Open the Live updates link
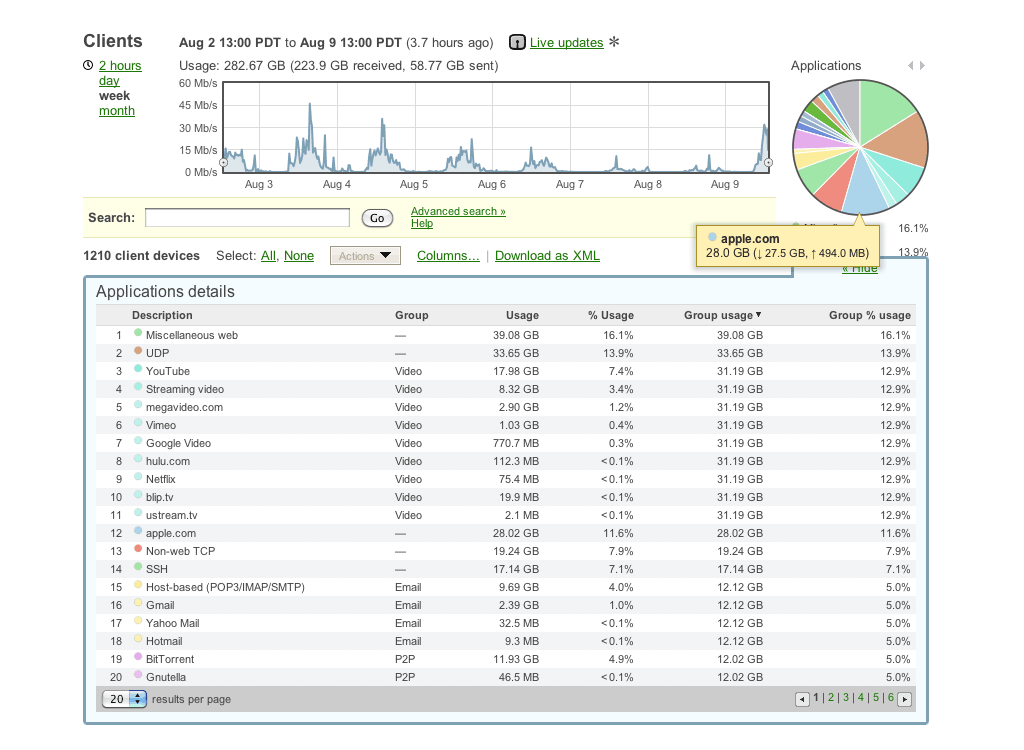This screenshot has width=1024, height=750. point(566,42)
